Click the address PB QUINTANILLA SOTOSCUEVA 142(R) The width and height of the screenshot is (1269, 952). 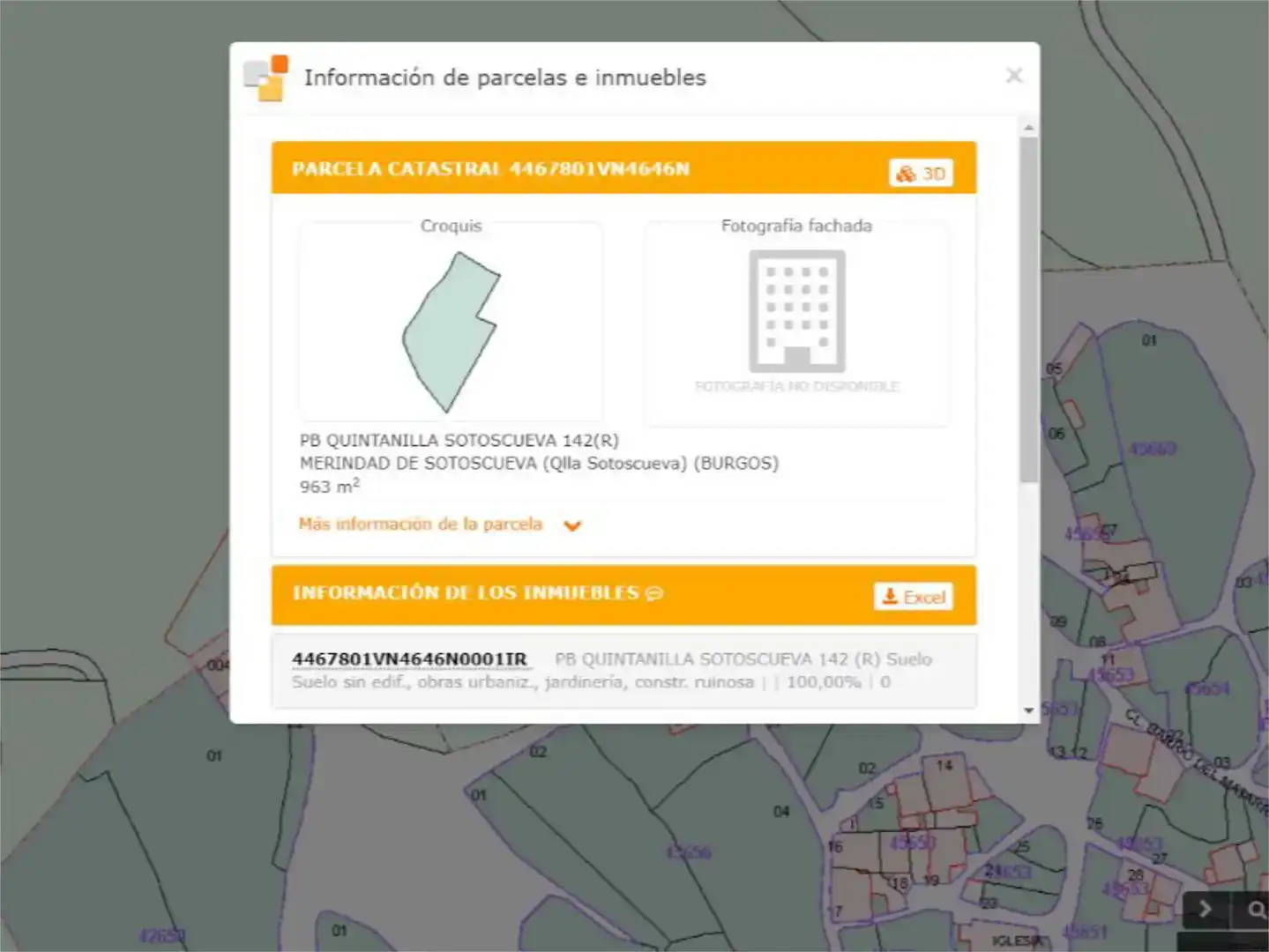pos(459,440)
